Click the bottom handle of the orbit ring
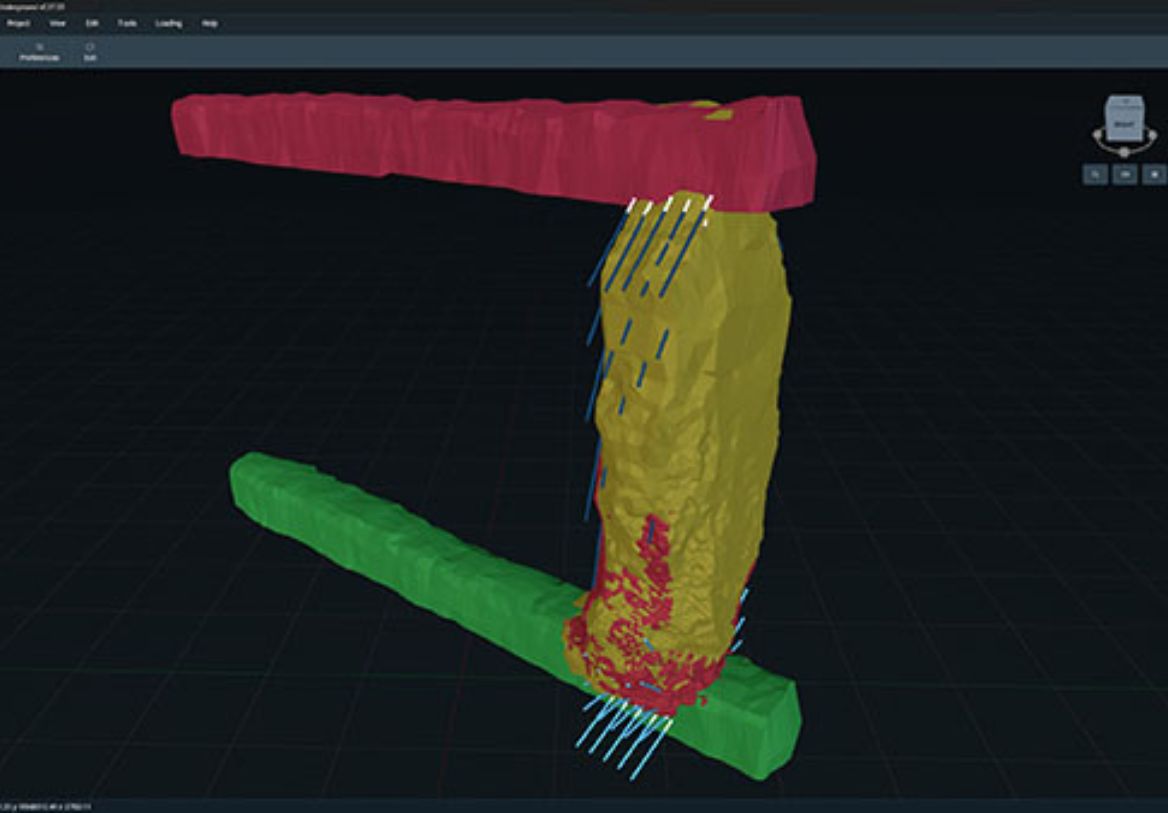1168x813 pixels. coord(1124,152)
